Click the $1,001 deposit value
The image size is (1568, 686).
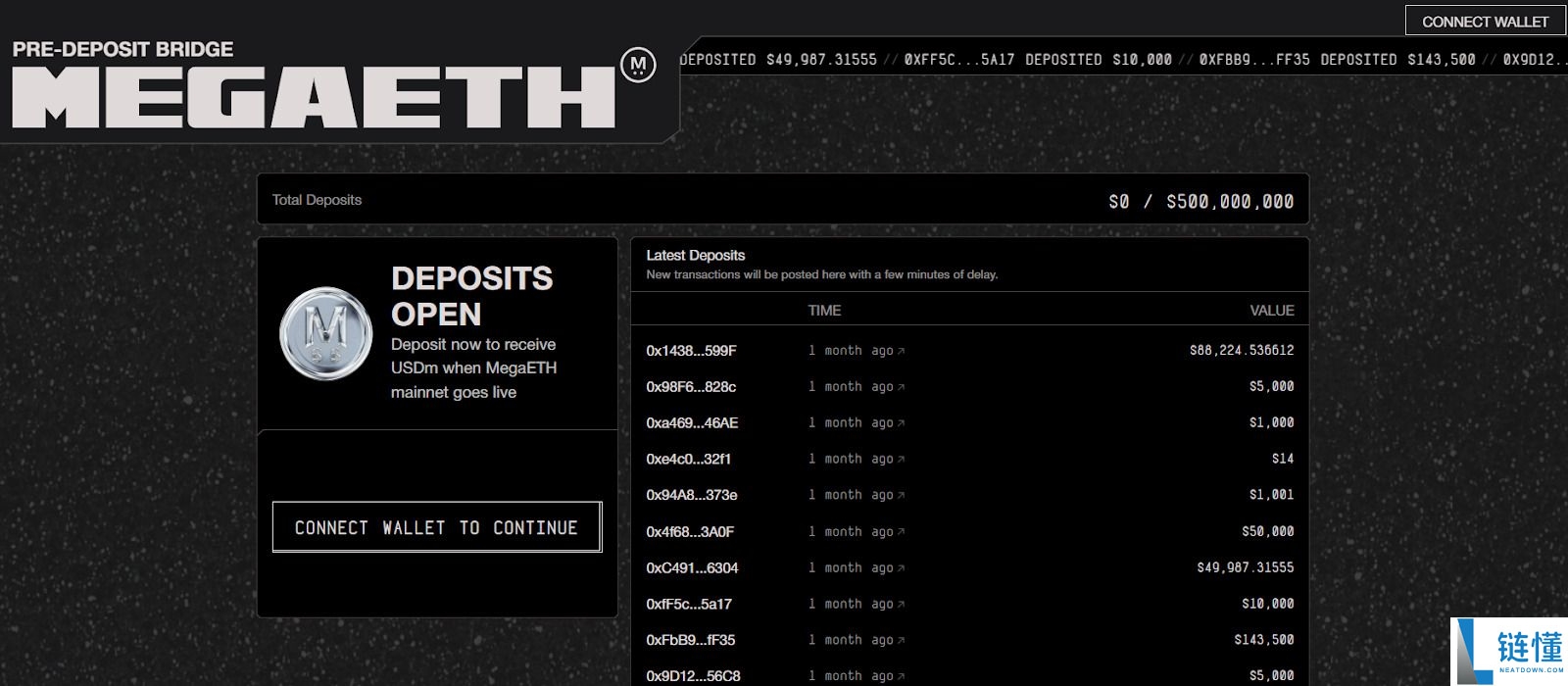[x=1271, y=495]
